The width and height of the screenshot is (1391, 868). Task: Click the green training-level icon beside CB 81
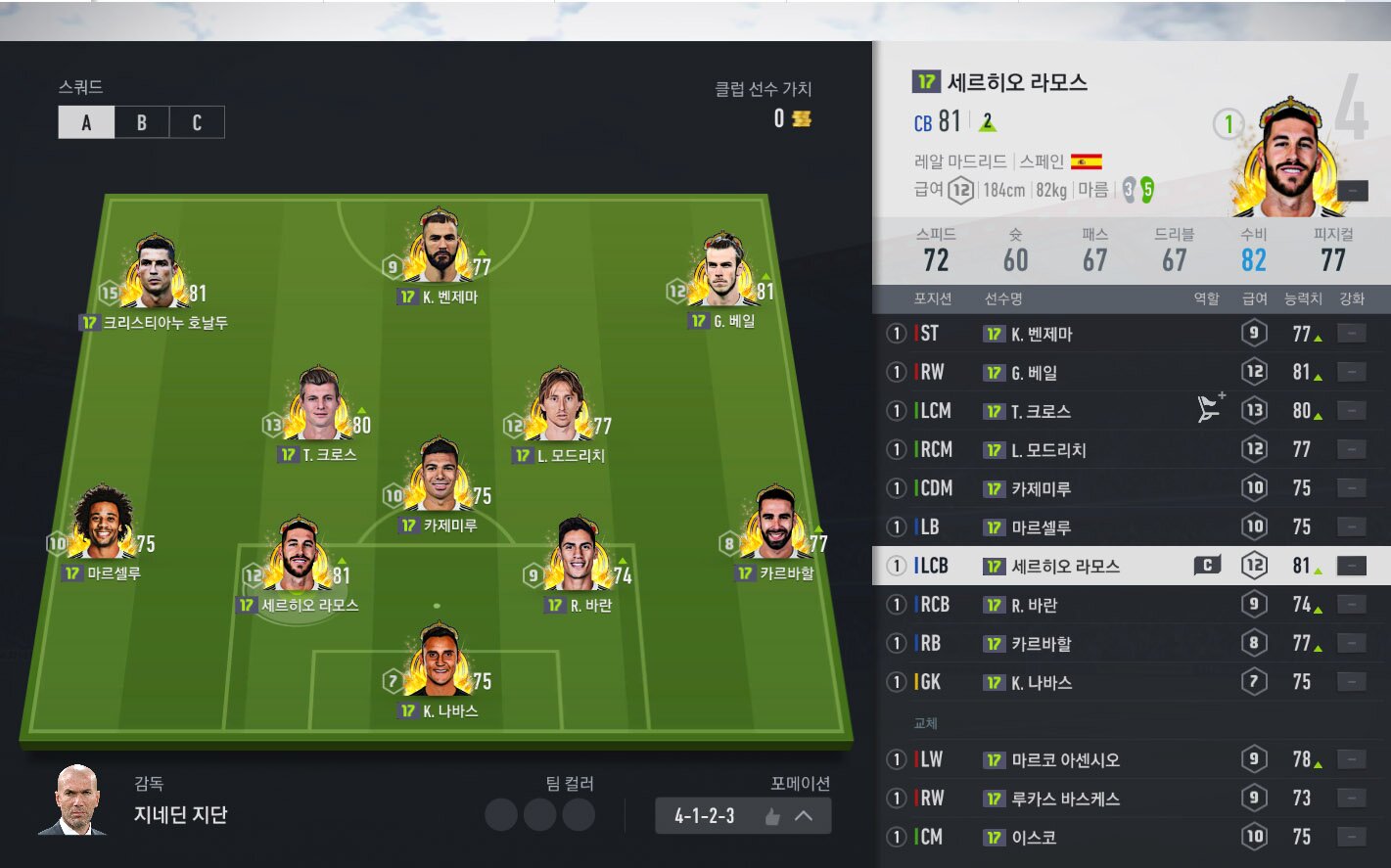pyautogui.click(x=988, y=122)
